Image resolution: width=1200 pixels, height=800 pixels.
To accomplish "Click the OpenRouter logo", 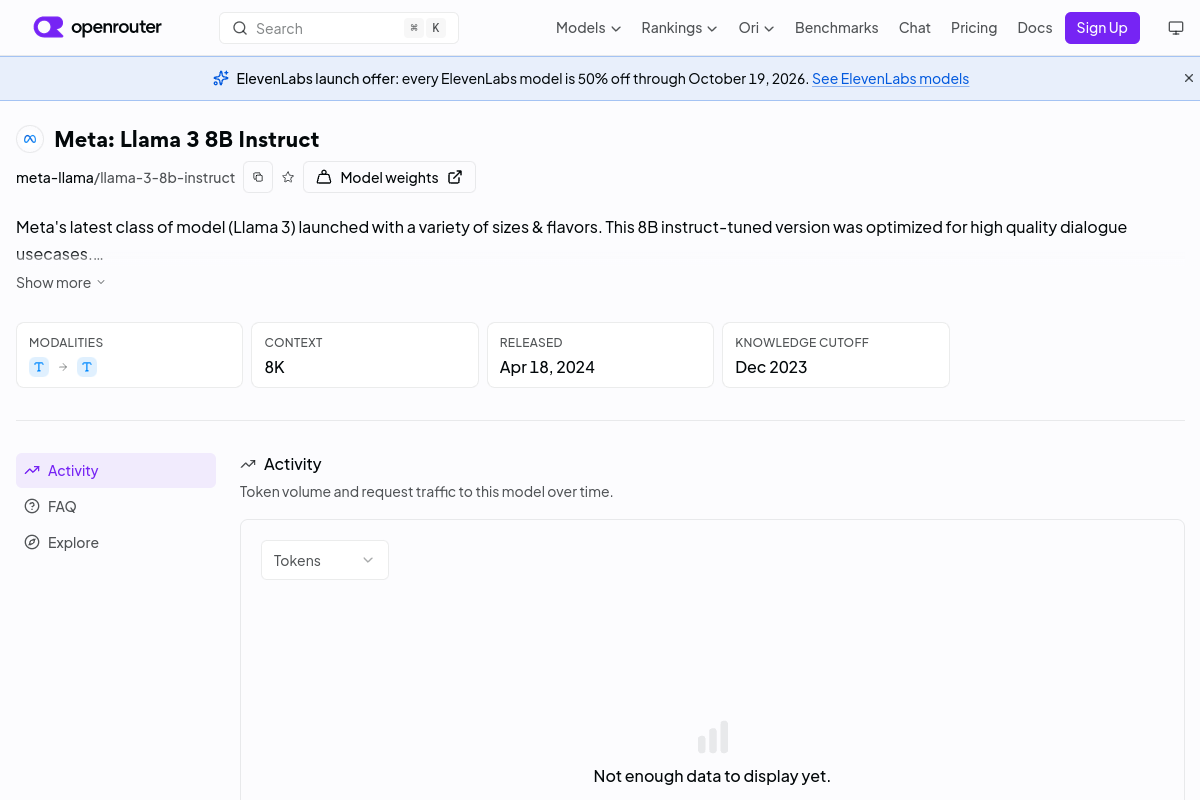I will [97, 28].
